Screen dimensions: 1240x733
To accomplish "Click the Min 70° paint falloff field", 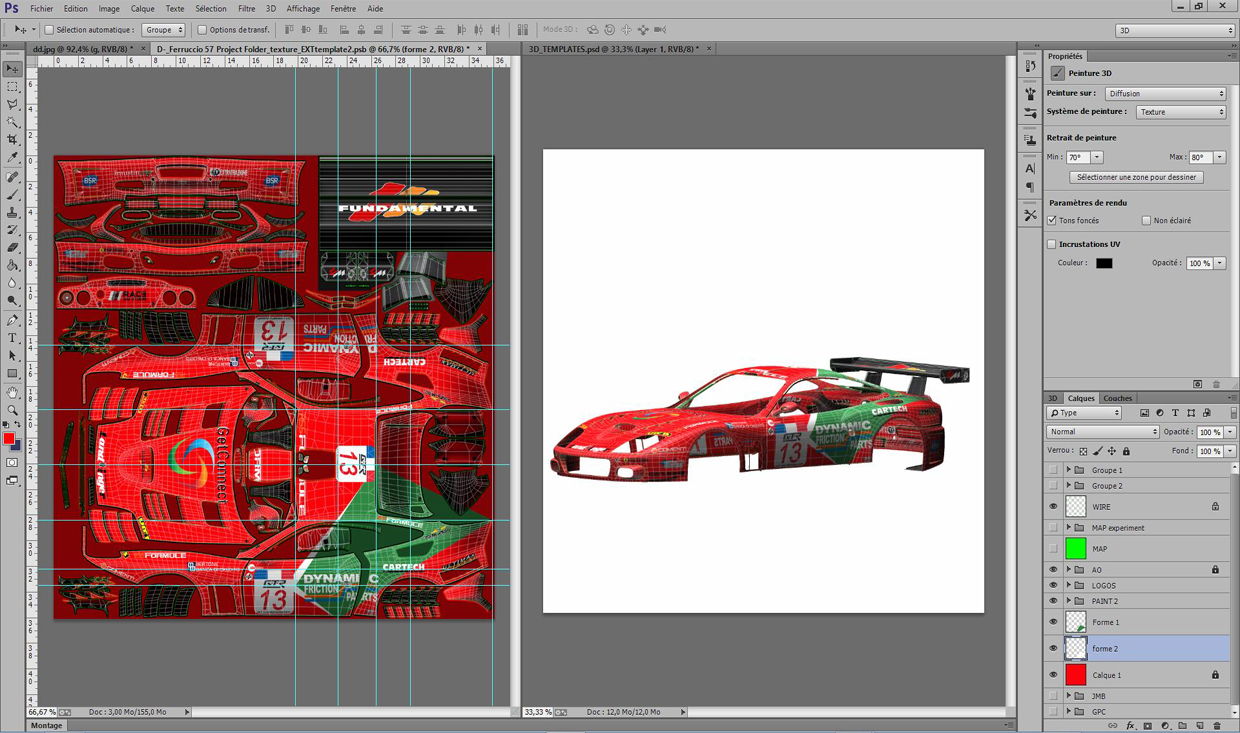I will (1077, 157).
